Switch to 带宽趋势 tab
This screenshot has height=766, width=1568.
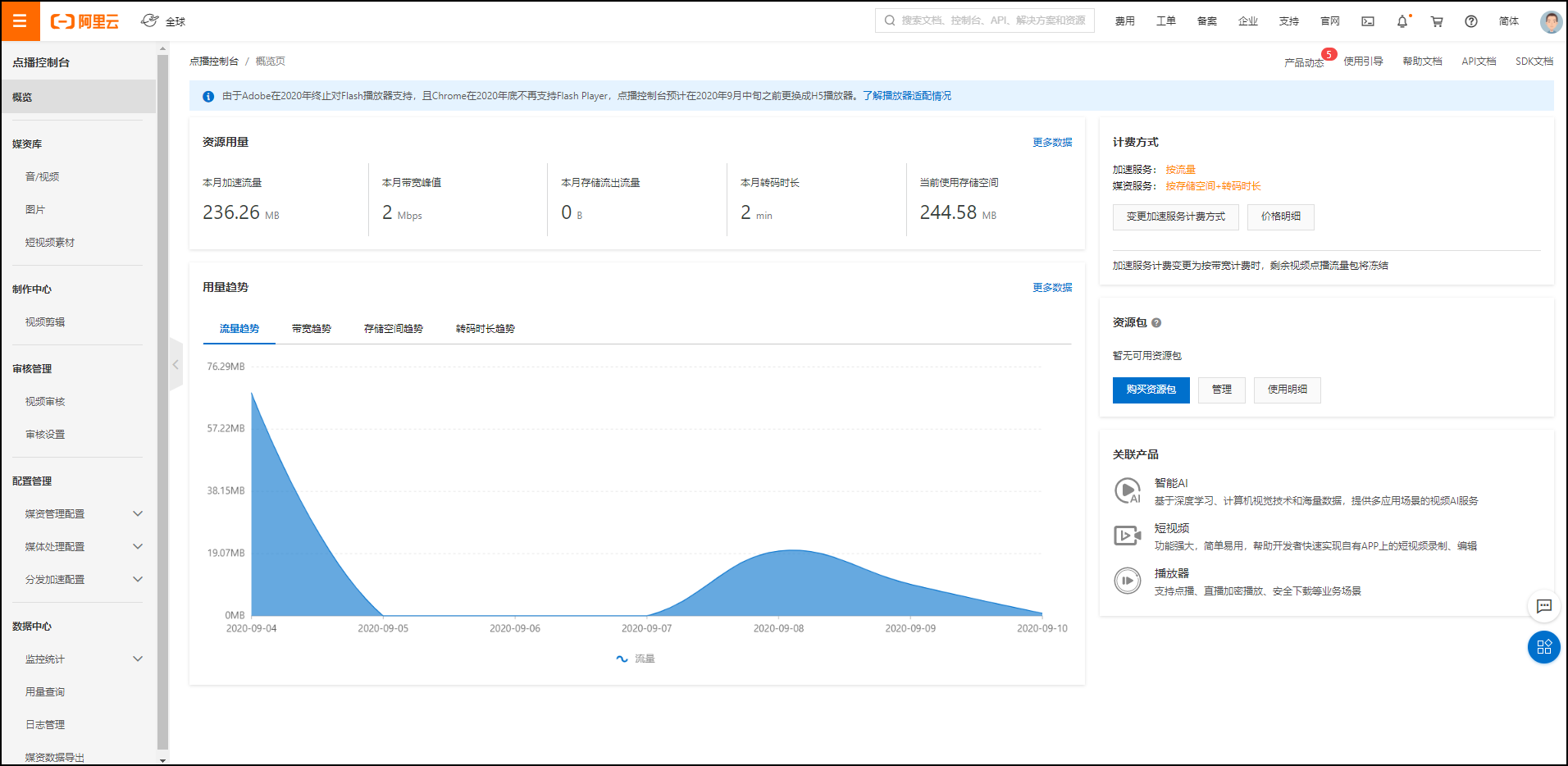point(312,329)
